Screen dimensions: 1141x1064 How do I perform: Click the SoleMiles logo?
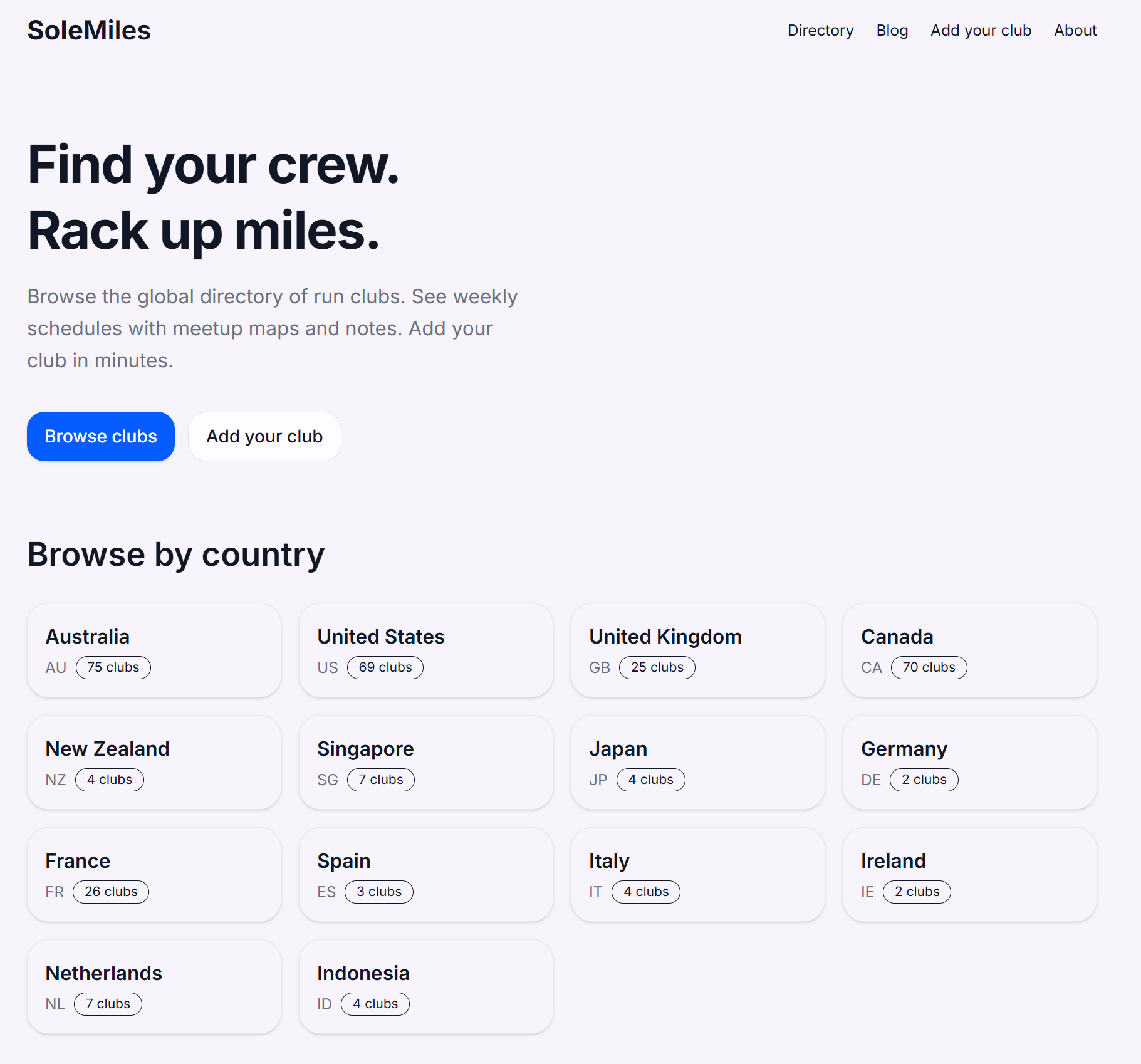point(89,31)
